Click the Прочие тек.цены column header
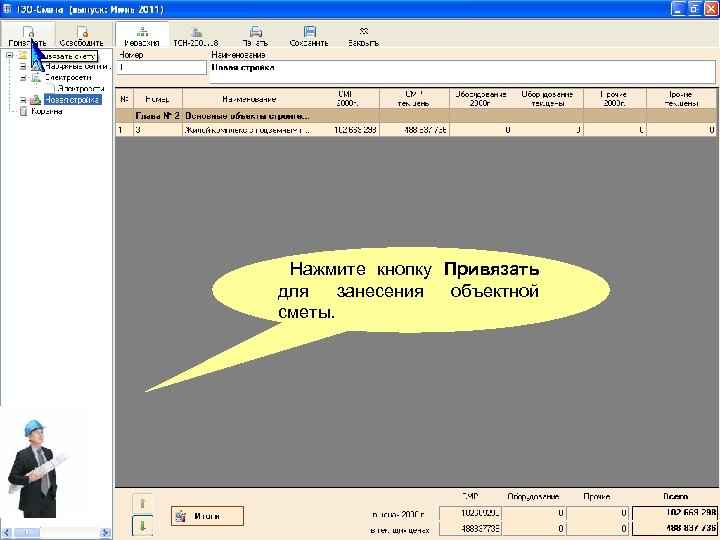Screen dimensions: 720x540 [x=681, y=99]
